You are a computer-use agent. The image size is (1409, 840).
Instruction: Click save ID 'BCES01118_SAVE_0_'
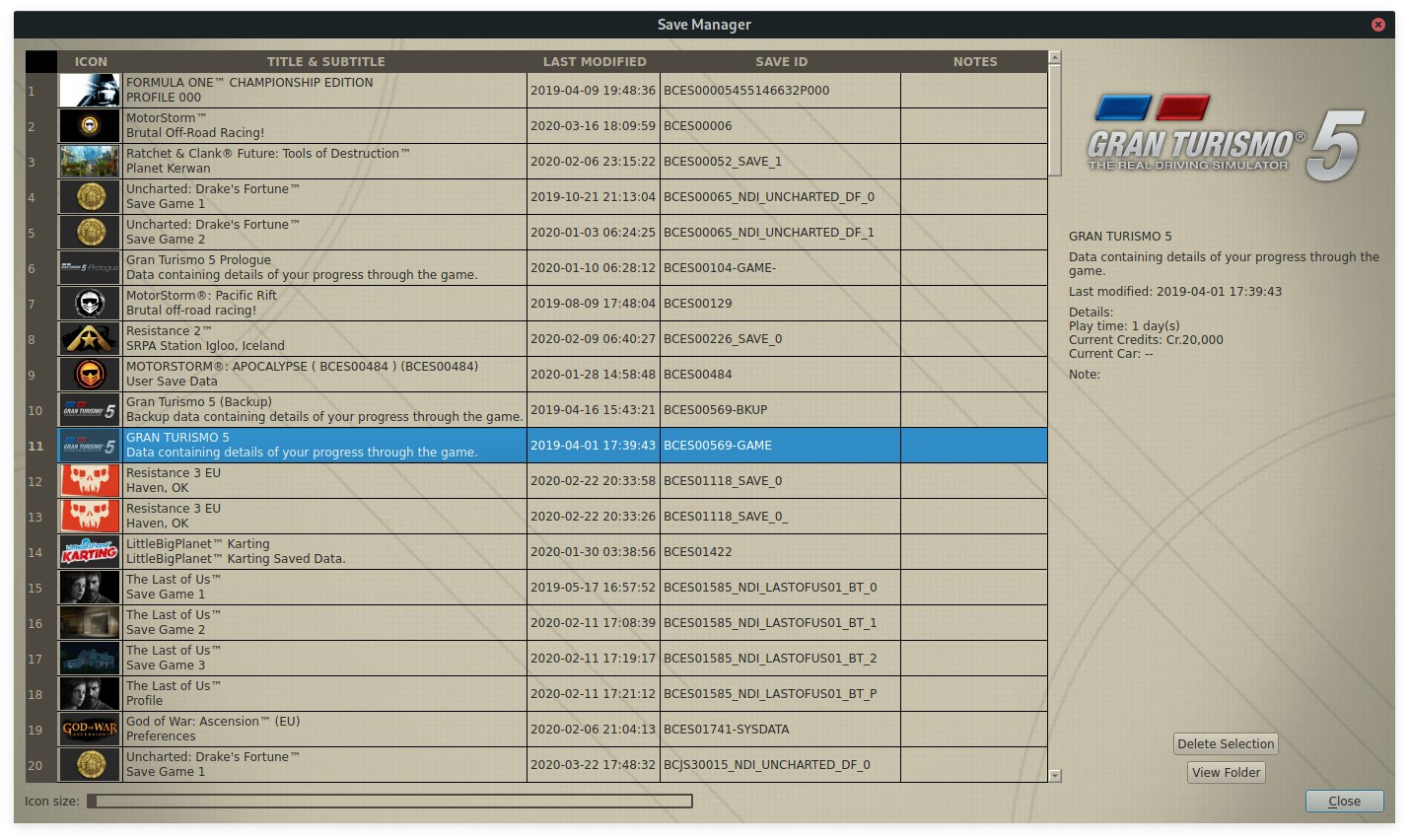(x=780, y=517)
